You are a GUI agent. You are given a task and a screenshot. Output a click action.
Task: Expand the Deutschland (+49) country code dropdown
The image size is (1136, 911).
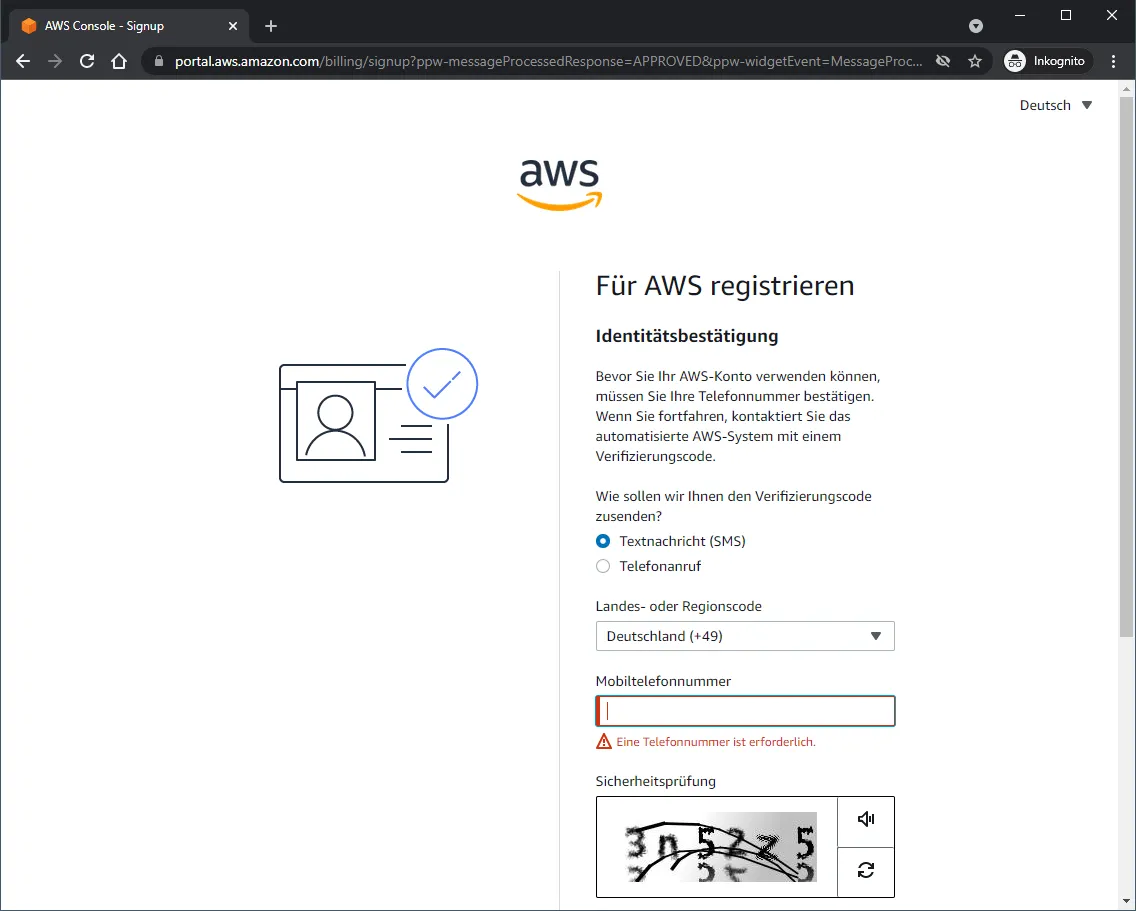pyautogui.click(x=744, y=636)
